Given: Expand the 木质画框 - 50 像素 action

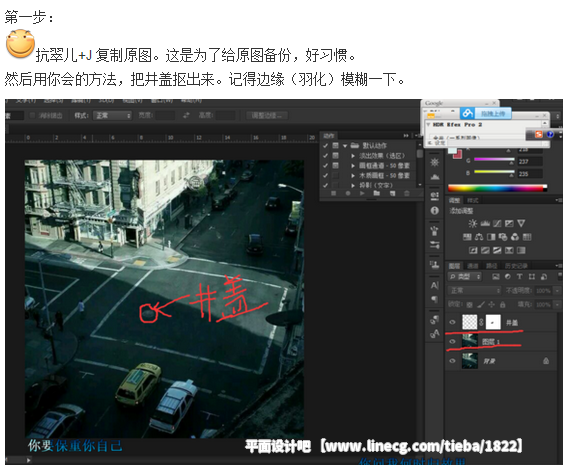Looking at the screenshot, I should pos(353,176).
